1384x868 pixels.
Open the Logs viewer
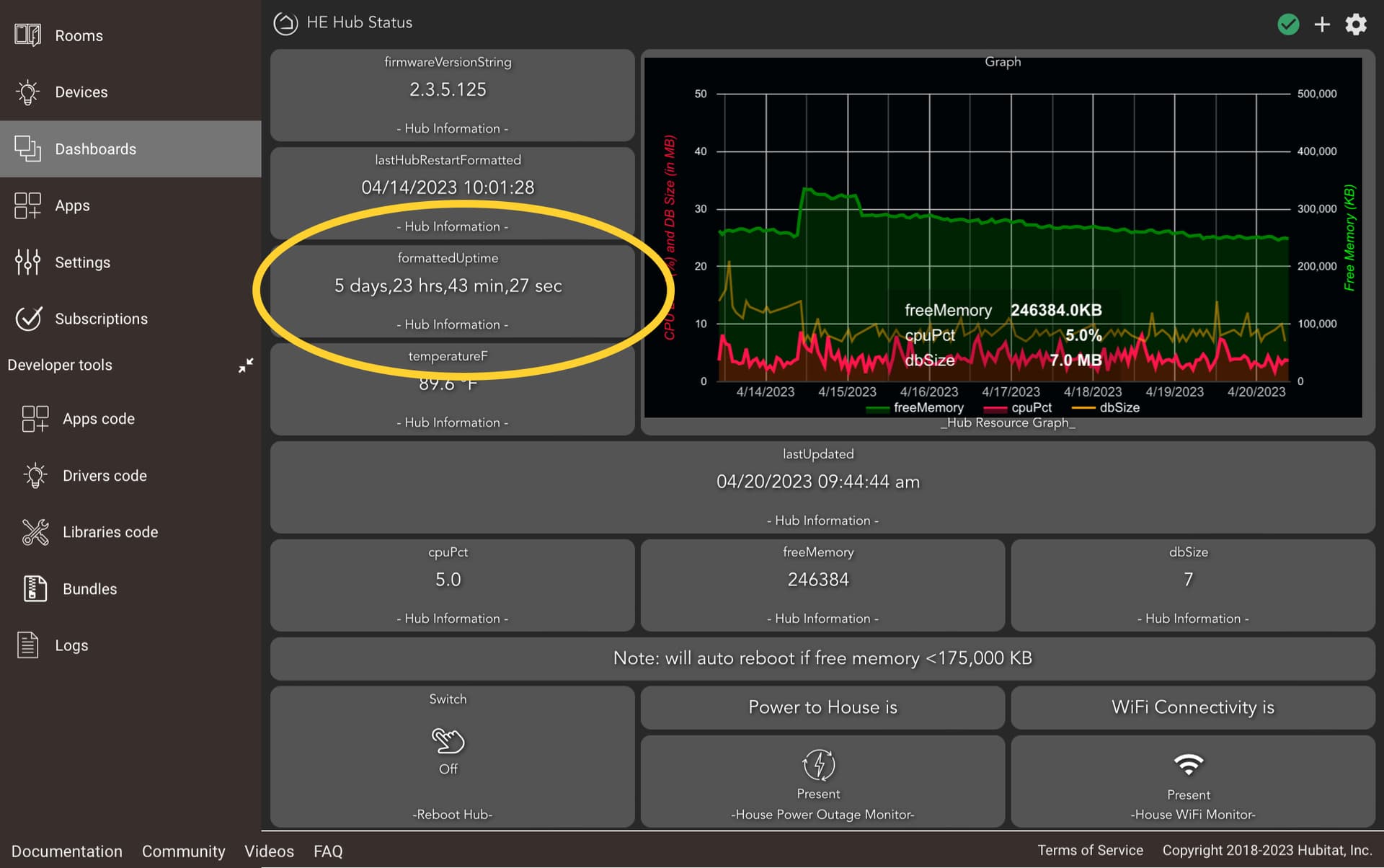click(x=71, y=645)
